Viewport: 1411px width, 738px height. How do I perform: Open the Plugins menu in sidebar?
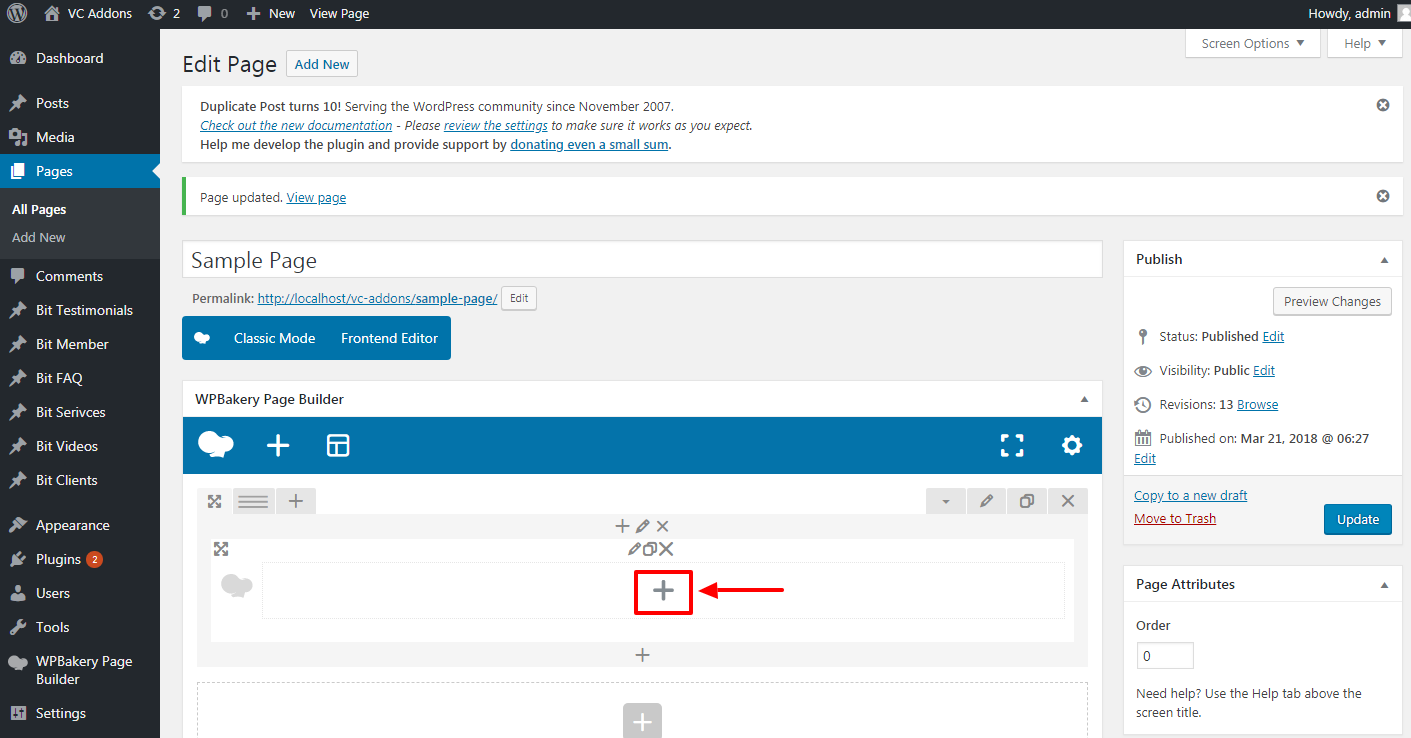[58, 559]
